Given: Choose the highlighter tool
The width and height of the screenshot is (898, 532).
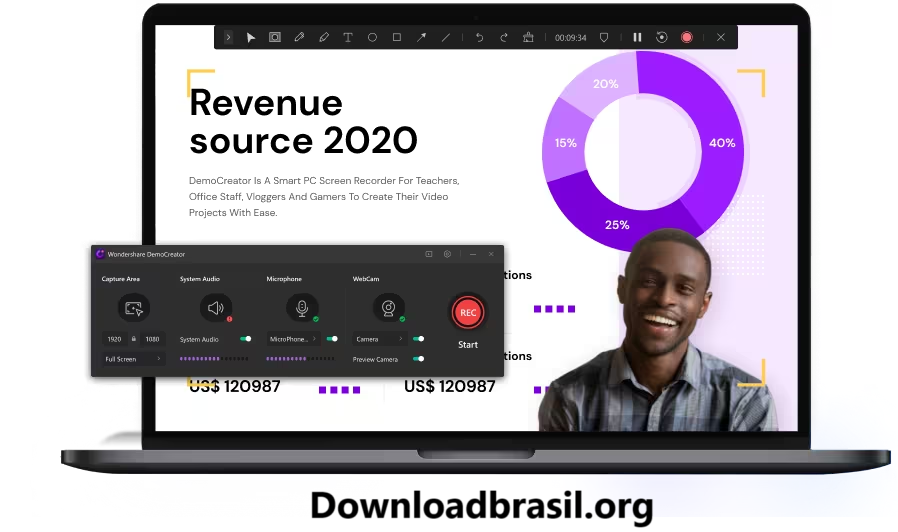Looking at the screenshot, I should point(324,37).
